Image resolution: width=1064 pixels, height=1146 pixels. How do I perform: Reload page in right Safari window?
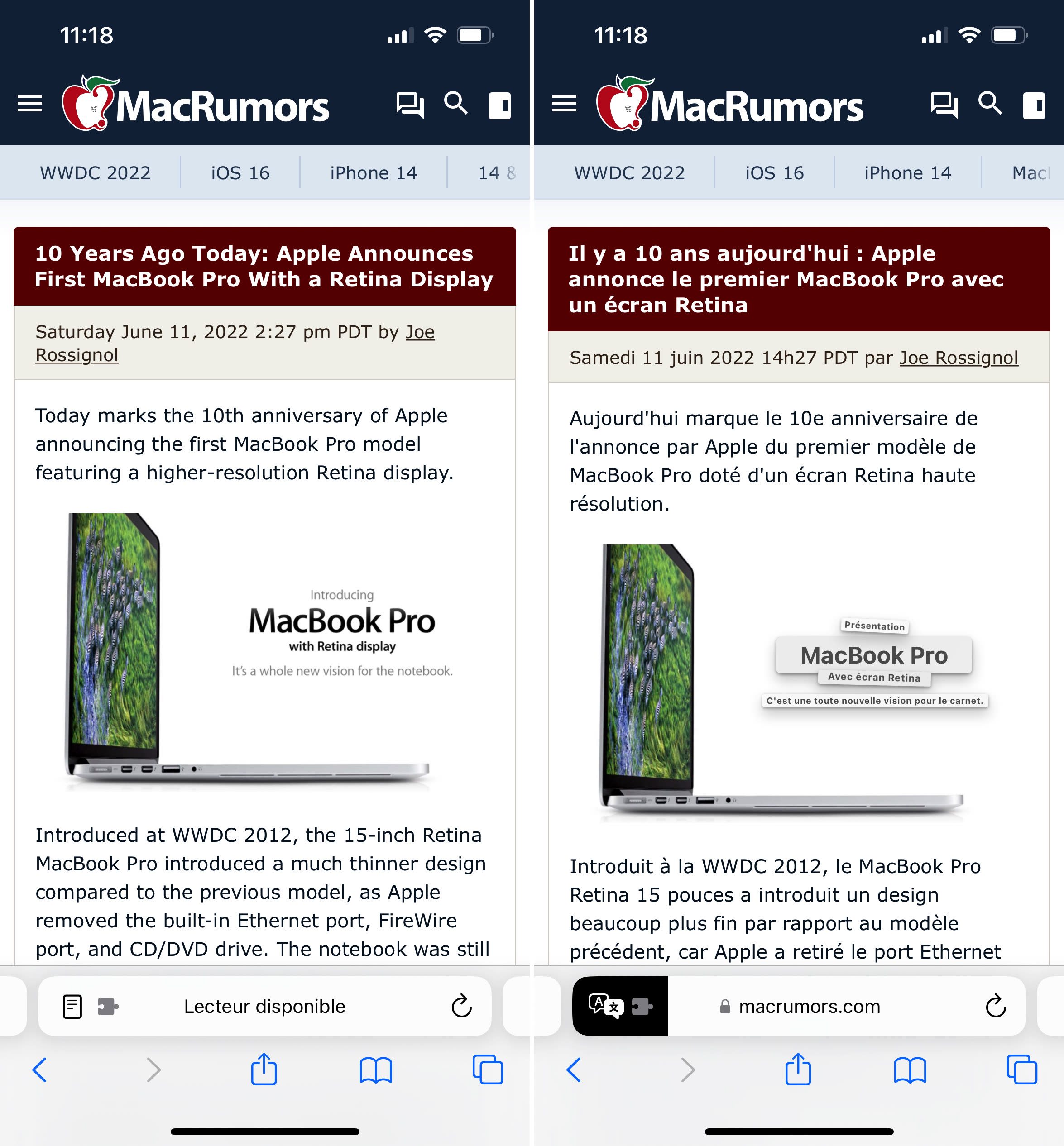(x=996, y=1006)
